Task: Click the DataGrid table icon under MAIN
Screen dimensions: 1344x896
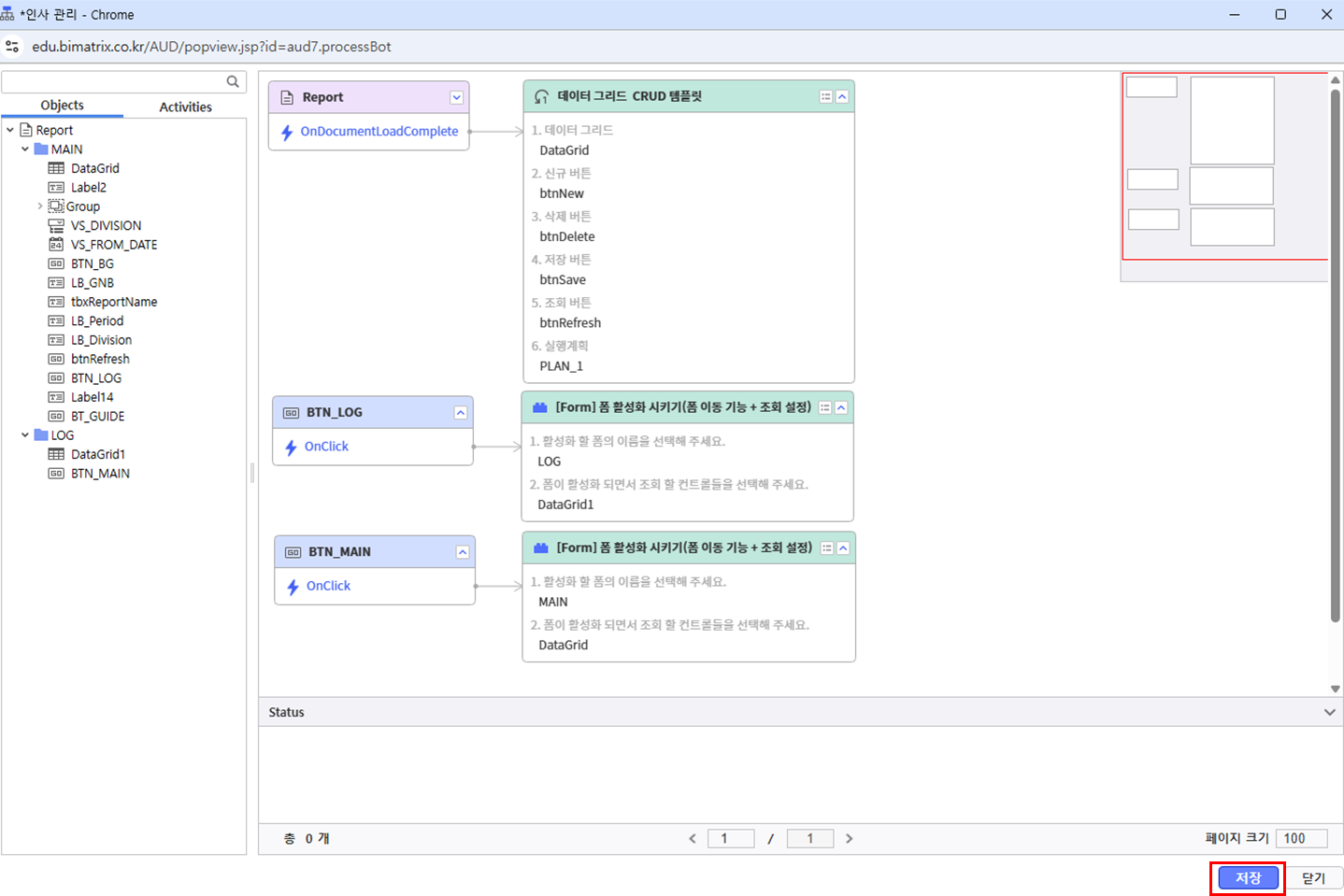Action: pos(56,168)
